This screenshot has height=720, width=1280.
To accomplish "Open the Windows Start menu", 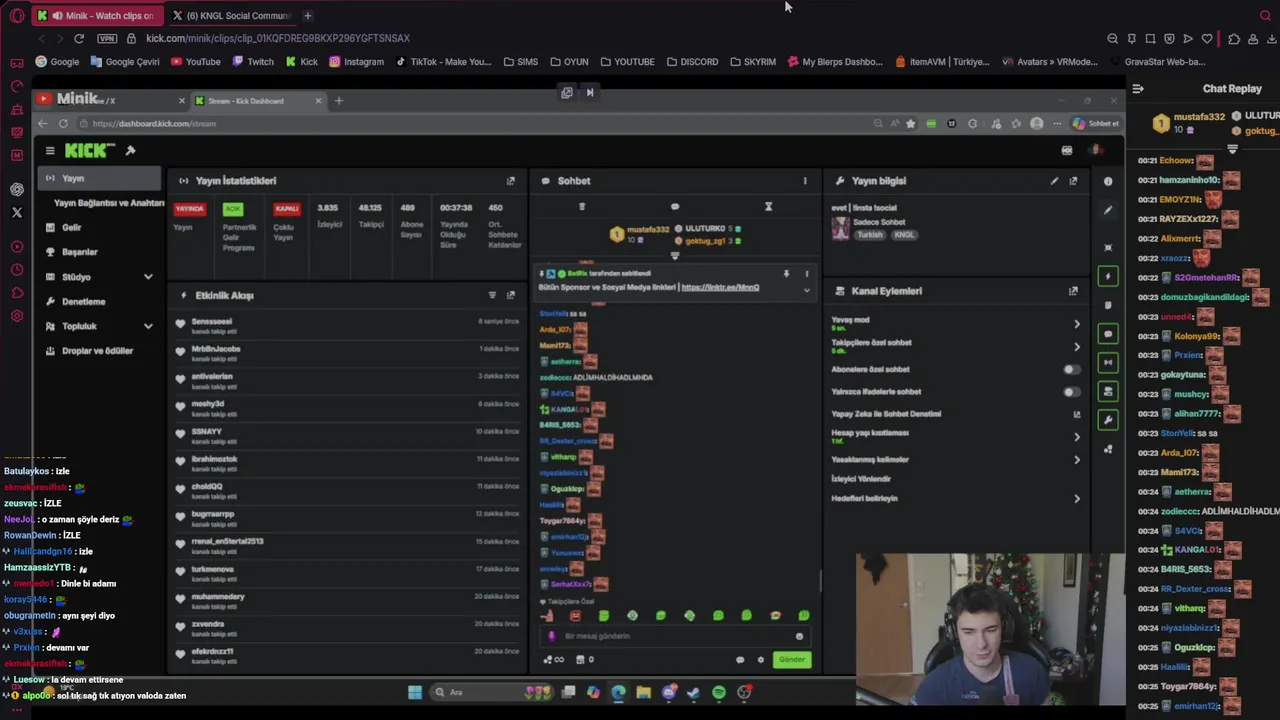I will pos(415,692).
